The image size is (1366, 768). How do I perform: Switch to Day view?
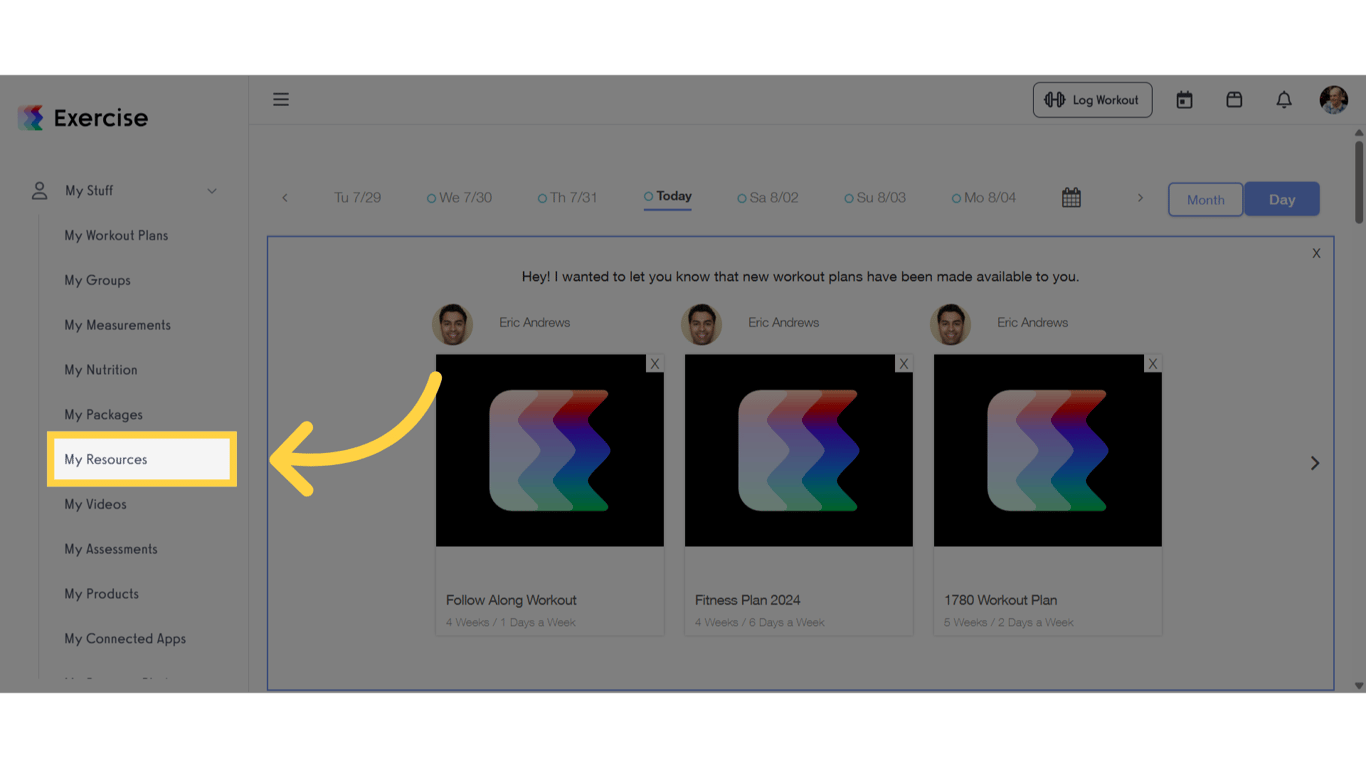pos(1282,199)
